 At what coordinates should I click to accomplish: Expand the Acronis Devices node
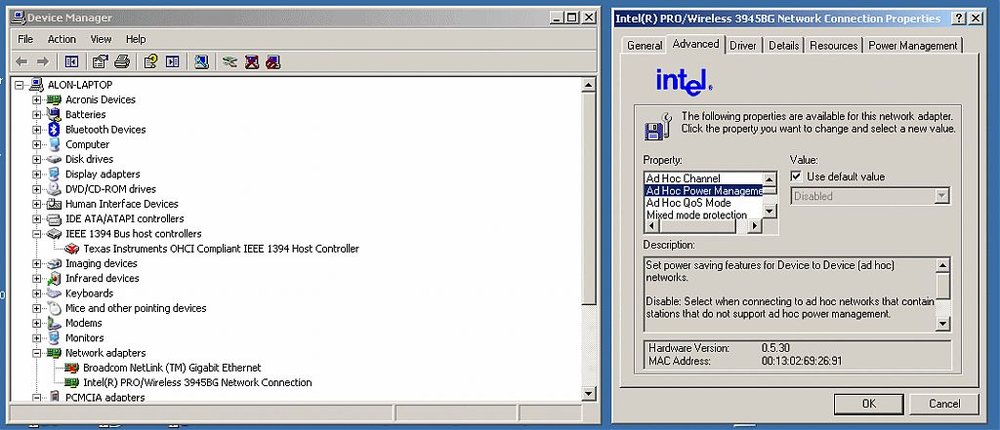click(x=36, y=100)
